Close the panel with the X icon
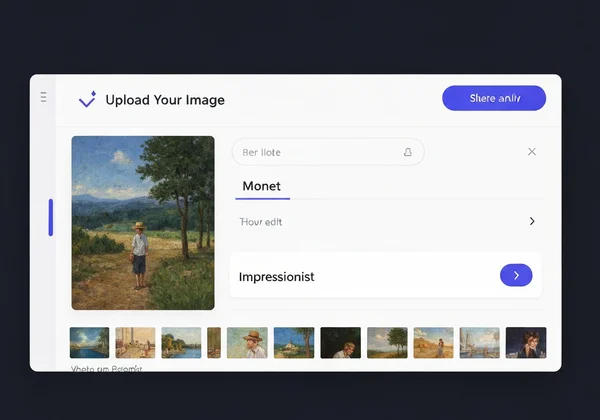 pos(532,152)
